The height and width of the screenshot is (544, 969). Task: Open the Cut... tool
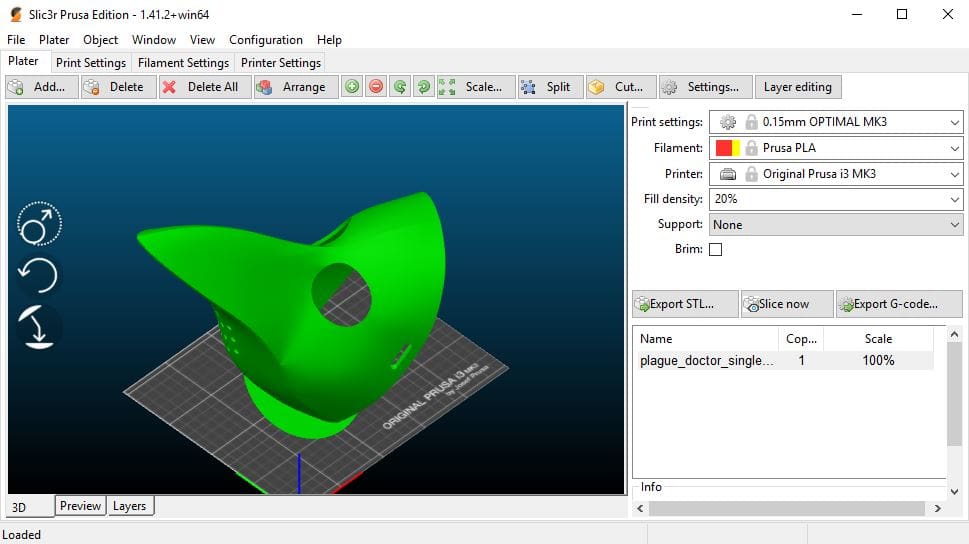coord(621,87)
